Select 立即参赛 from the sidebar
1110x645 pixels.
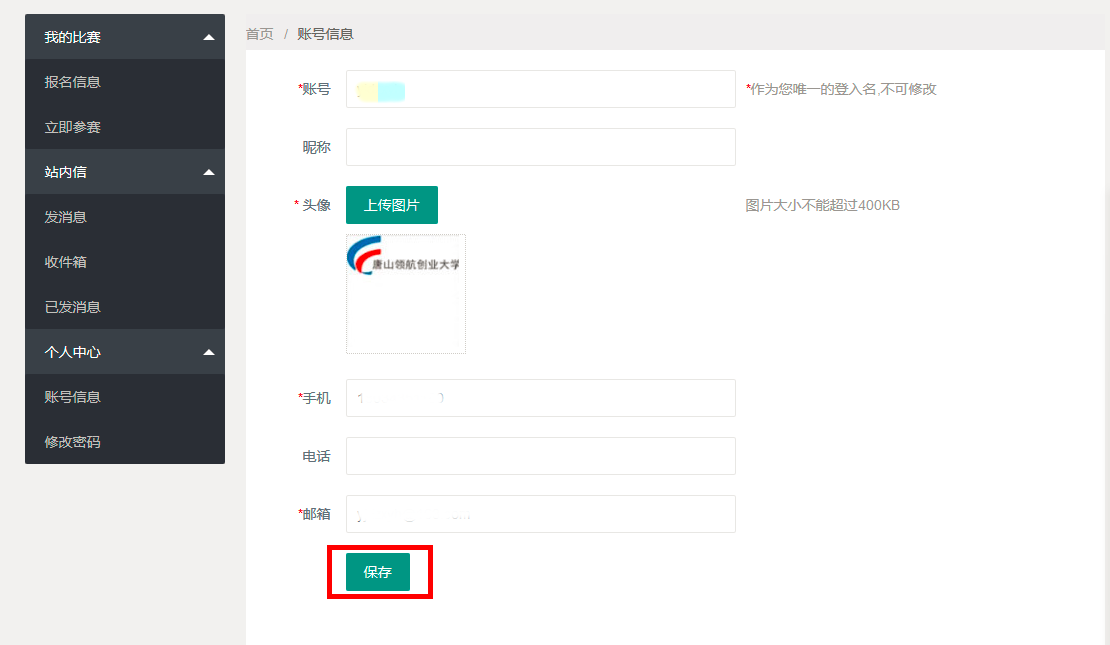[73, 127]
